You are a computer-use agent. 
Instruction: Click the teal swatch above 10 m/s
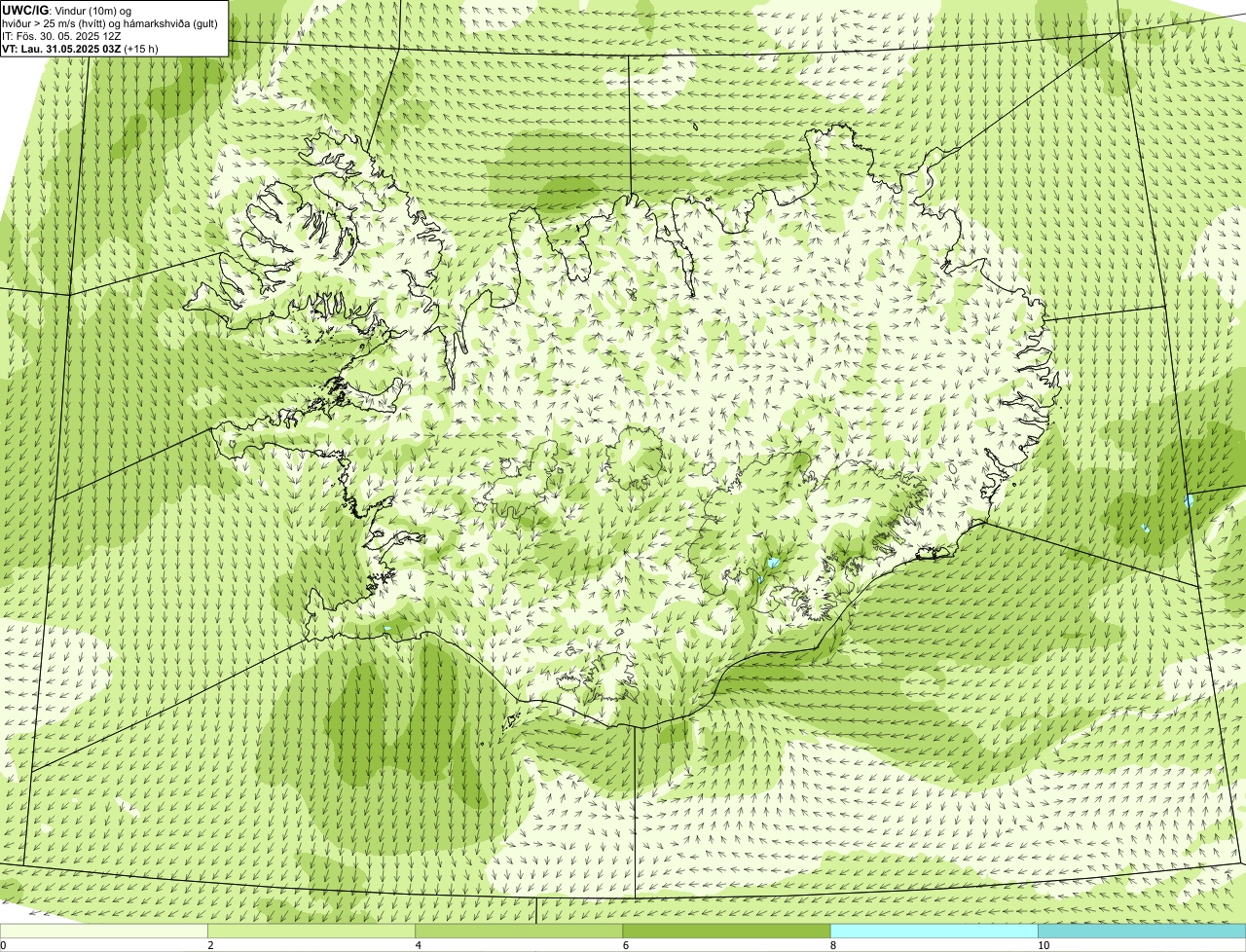[x=1142, y=932]
